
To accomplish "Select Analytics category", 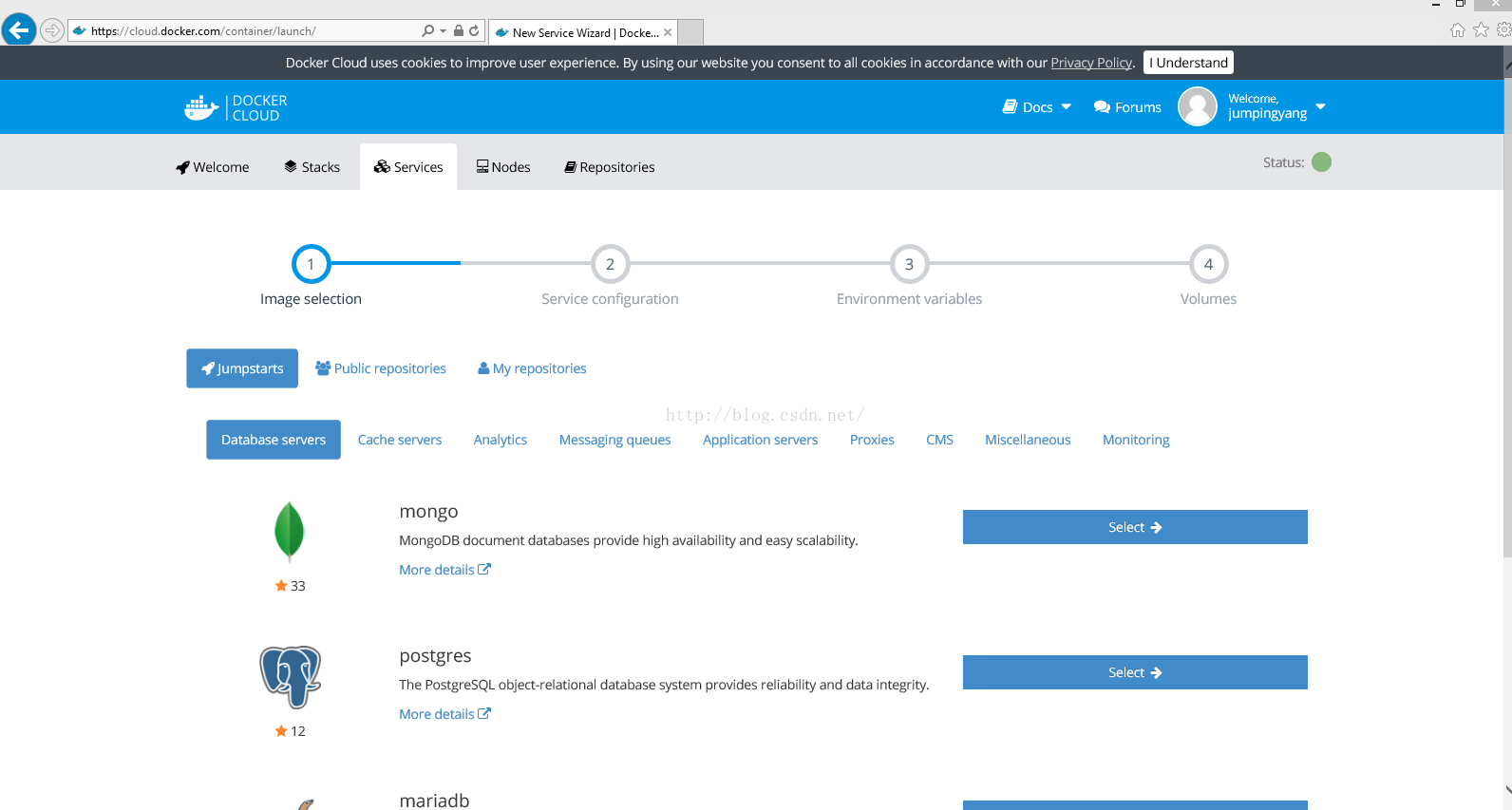I will pyautogui.click(x=501, y=440).
